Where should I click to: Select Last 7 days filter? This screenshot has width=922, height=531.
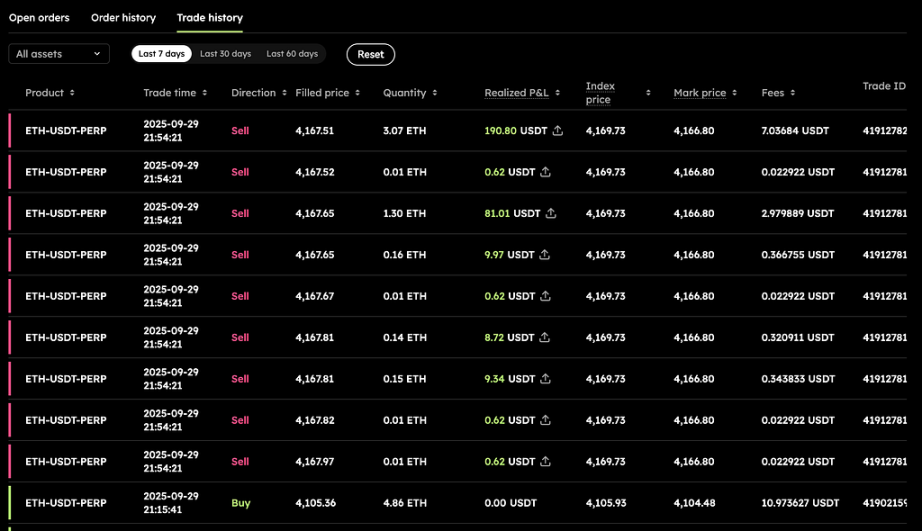161,54
